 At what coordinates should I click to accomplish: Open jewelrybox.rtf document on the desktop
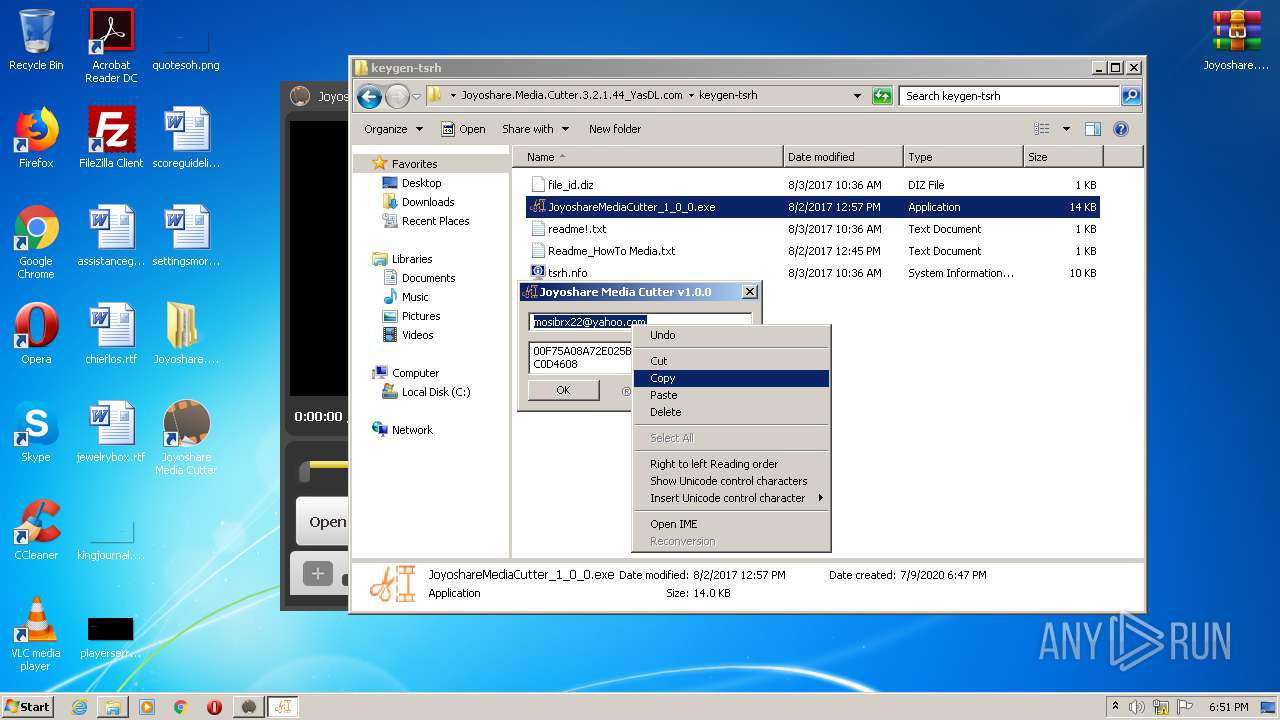coord(111,432)
